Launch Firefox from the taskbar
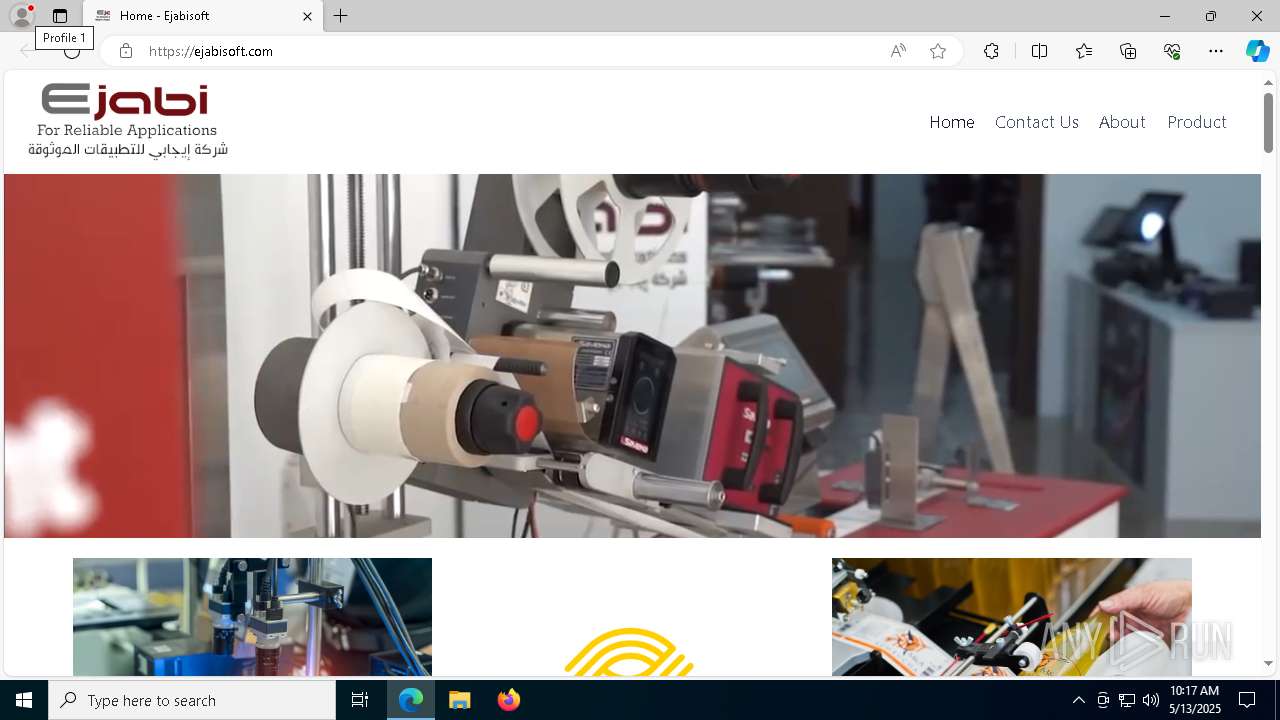The height and width of the screenshot is (720, 1280). click(x=509, y=700)
